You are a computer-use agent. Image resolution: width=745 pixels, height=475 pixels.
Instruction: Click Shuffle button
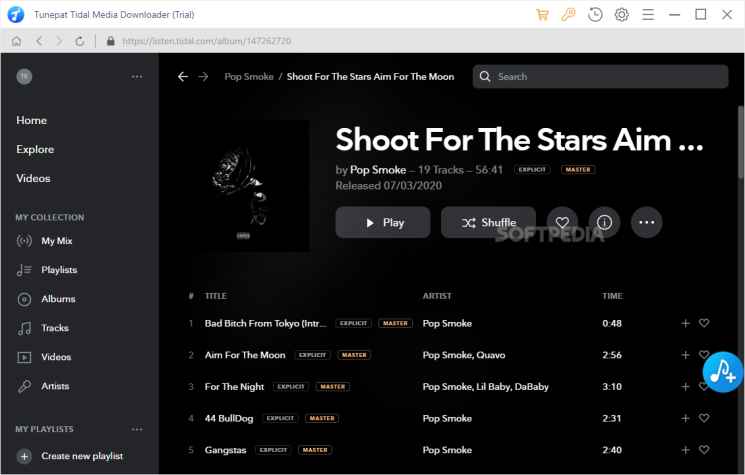488,222
